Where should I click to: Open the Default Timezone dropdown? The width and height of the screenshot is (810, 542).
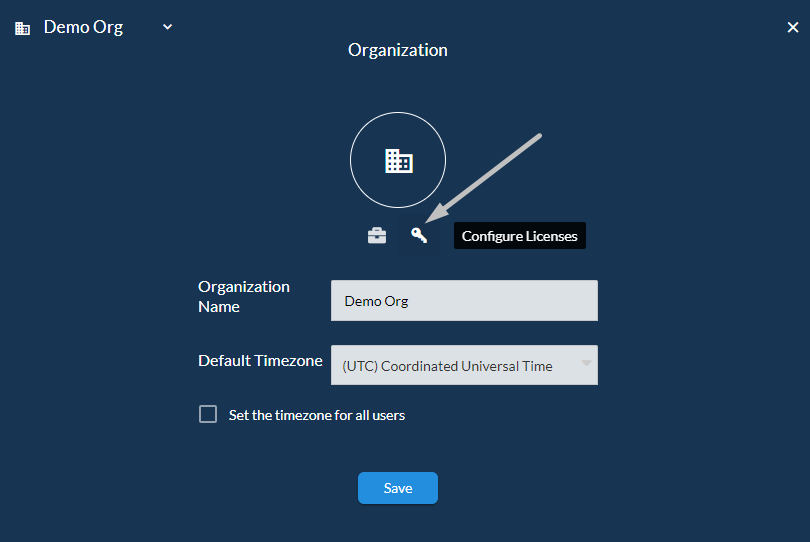click(464, 365)
